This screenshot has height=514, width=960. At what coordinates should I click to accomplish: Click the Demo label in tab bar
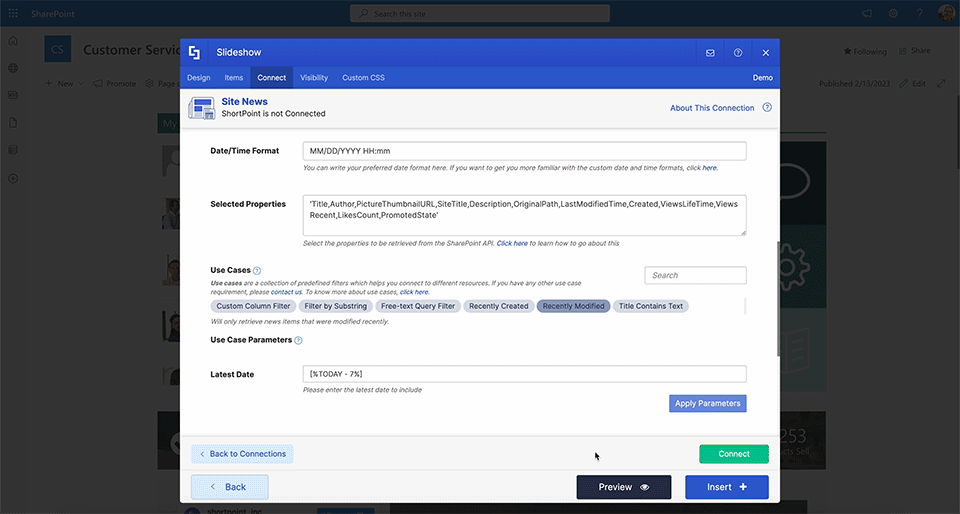(762, 78)
